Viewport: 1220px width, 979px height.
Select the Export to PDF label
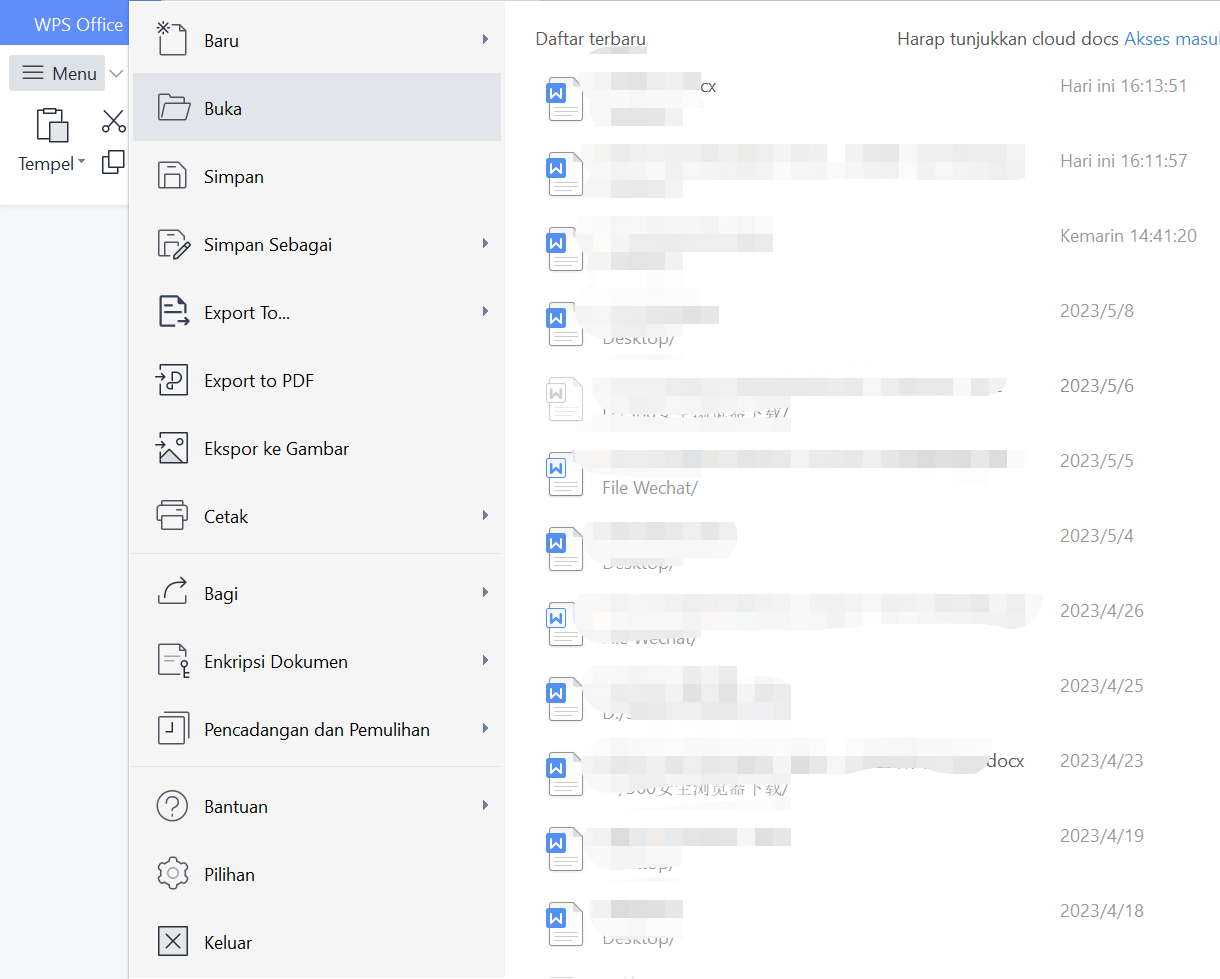tap(259, 381)
